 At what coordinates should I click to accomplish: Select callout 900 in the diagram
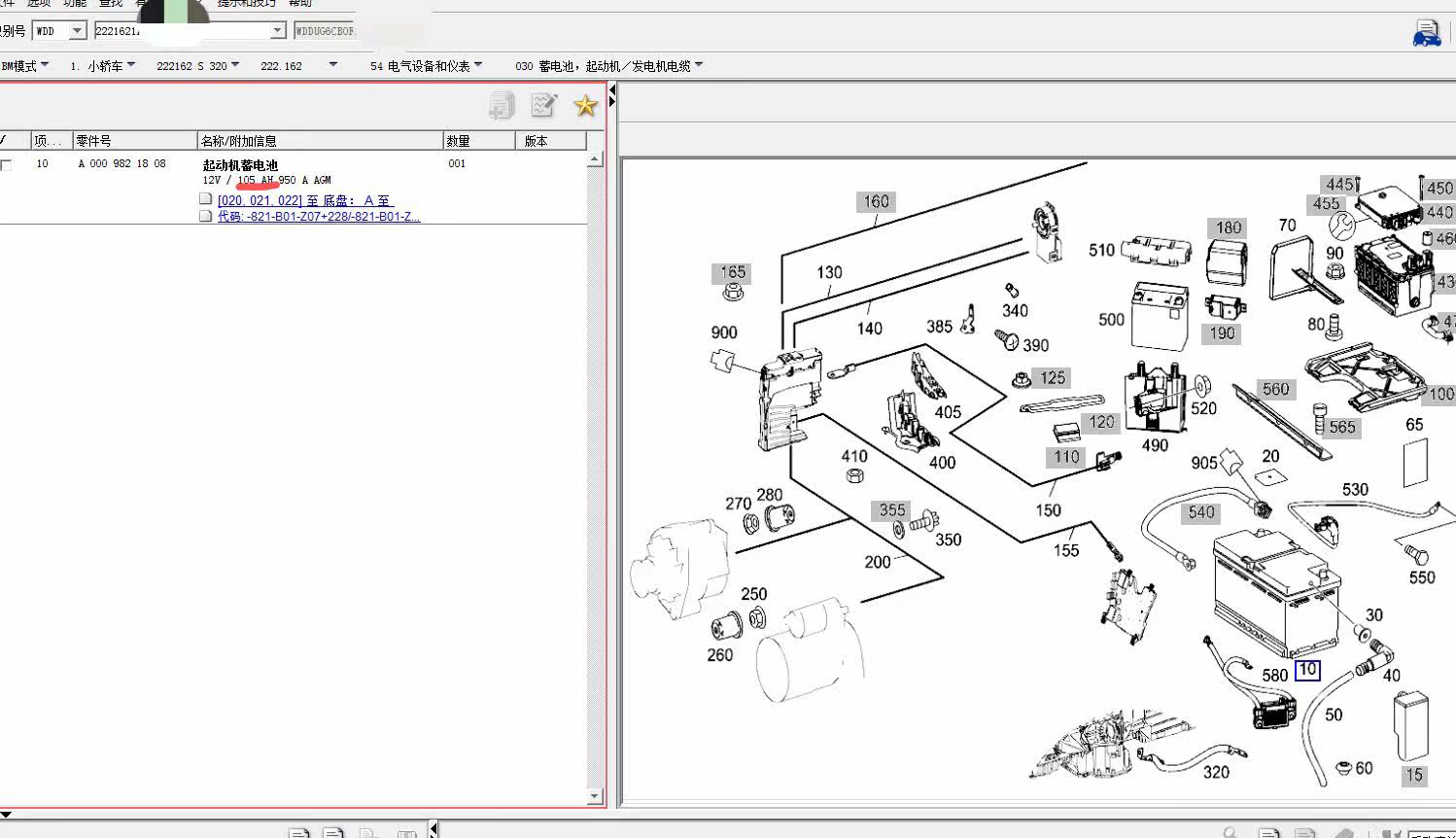(724, 333)
